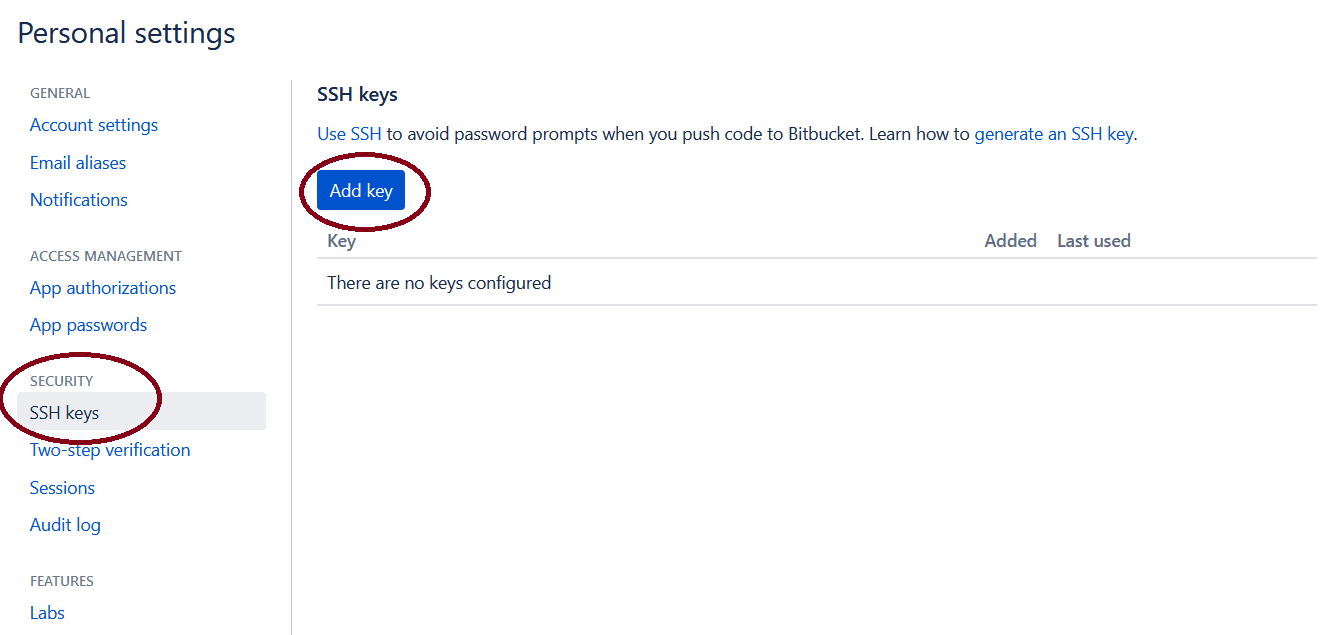Click the Personal settings page title
The image size is (1343, 635).
pos(125,33)
